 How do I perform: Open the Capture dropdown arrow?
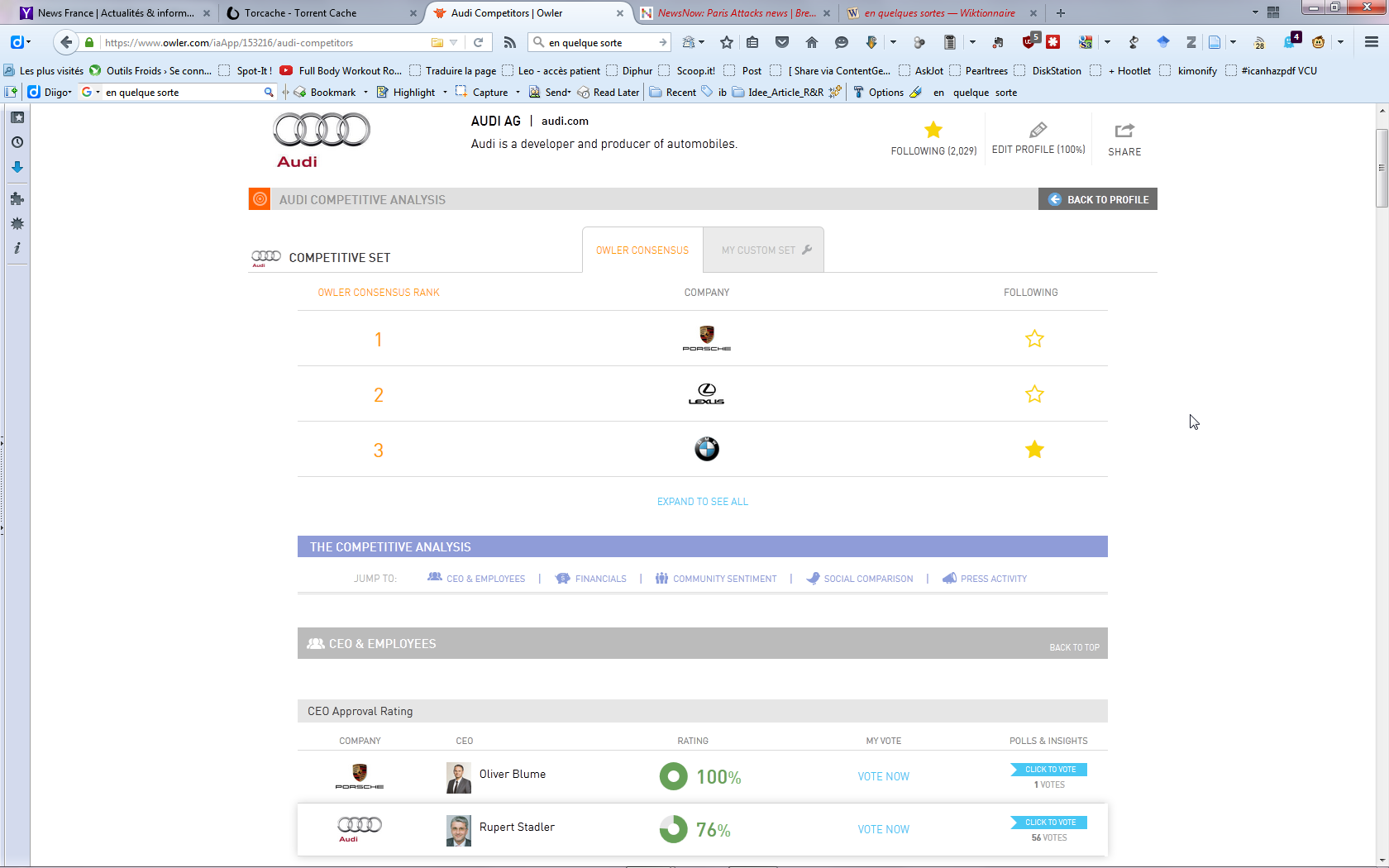tap(518, 92)
